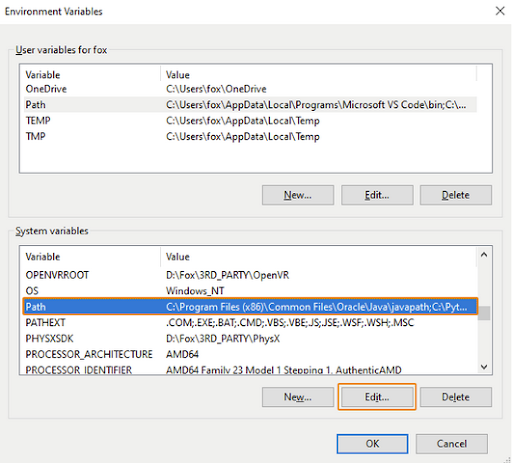Select the TMP user variable
Image resolution: width=512 pixels, height=463 pixels.
coord(250,136)
